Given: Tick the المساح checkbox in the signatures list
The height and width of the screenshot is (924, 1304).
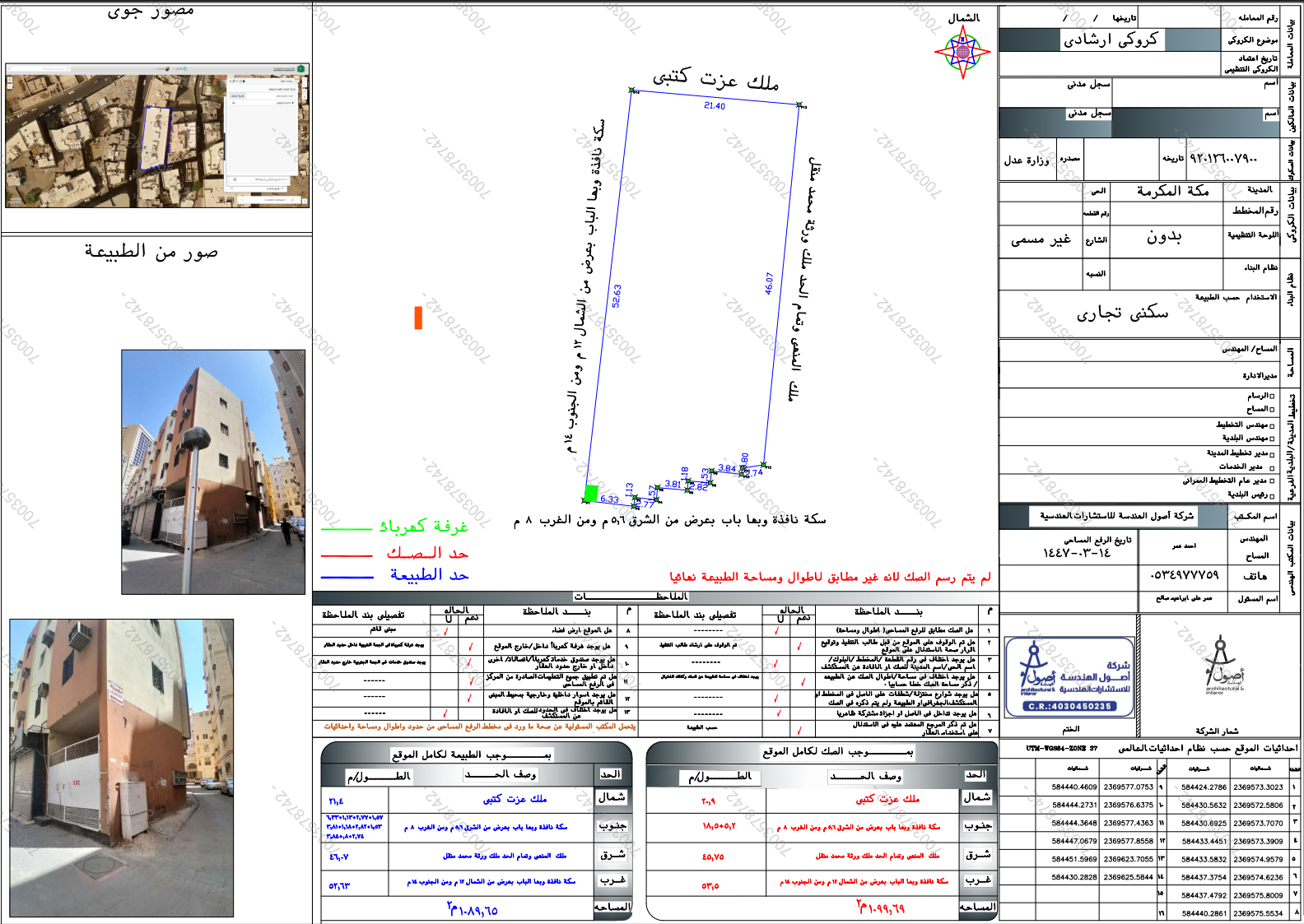Looking at the screenshot, I should pyautogui.click(x=1272, y=409).
